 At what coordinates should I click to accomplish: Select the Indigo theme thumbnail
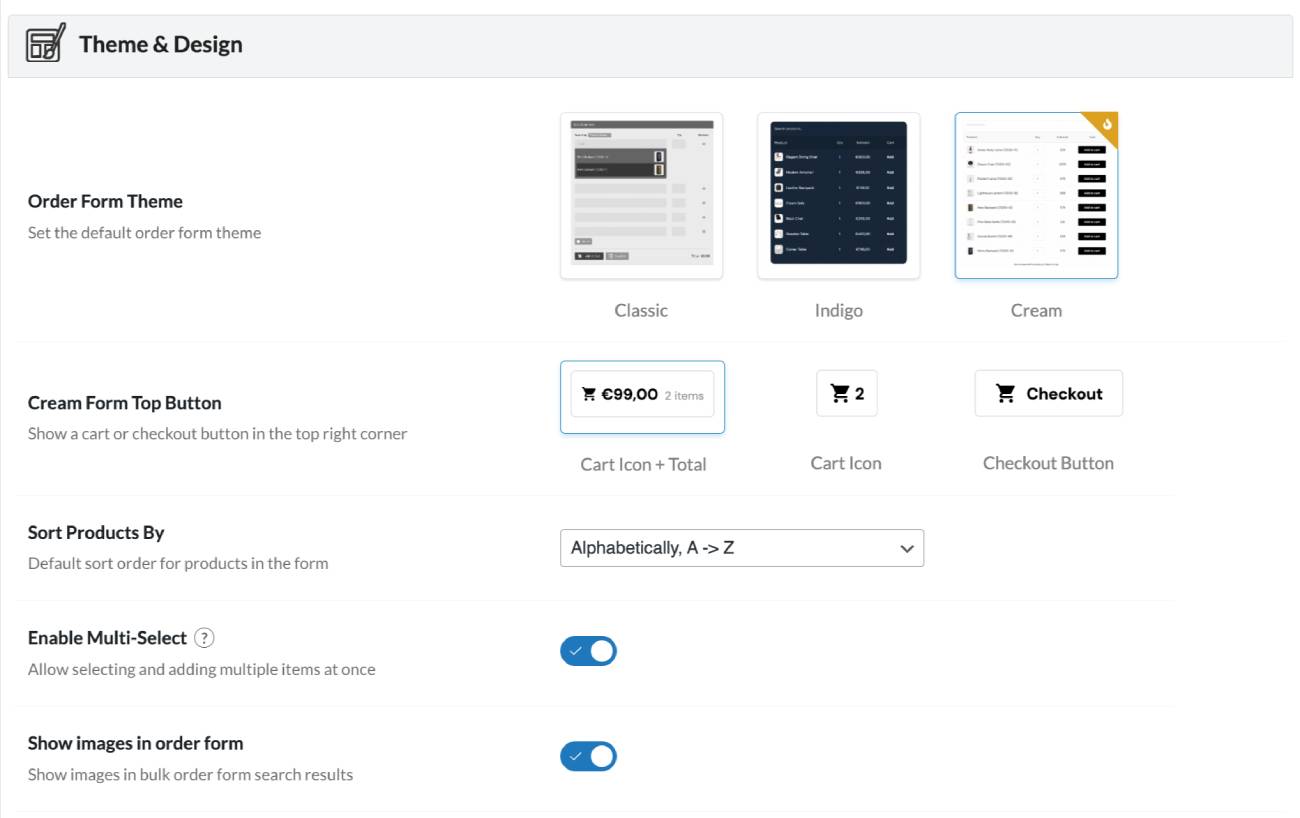point(838,195)
